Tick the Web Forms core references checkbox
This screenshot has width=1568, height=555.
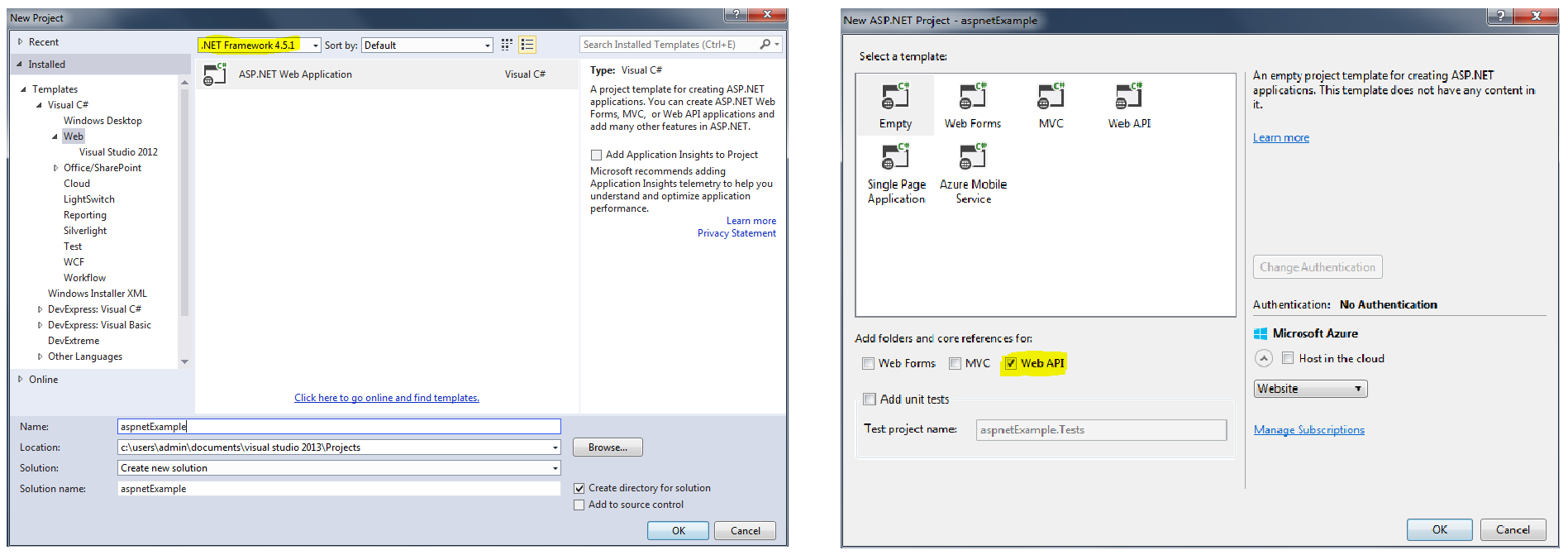[x=868, y=363]
